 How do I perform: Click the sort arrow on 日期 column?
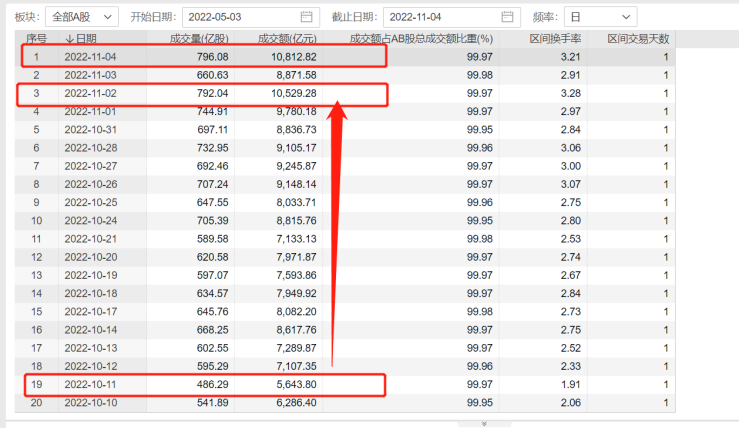pos(69,38)
